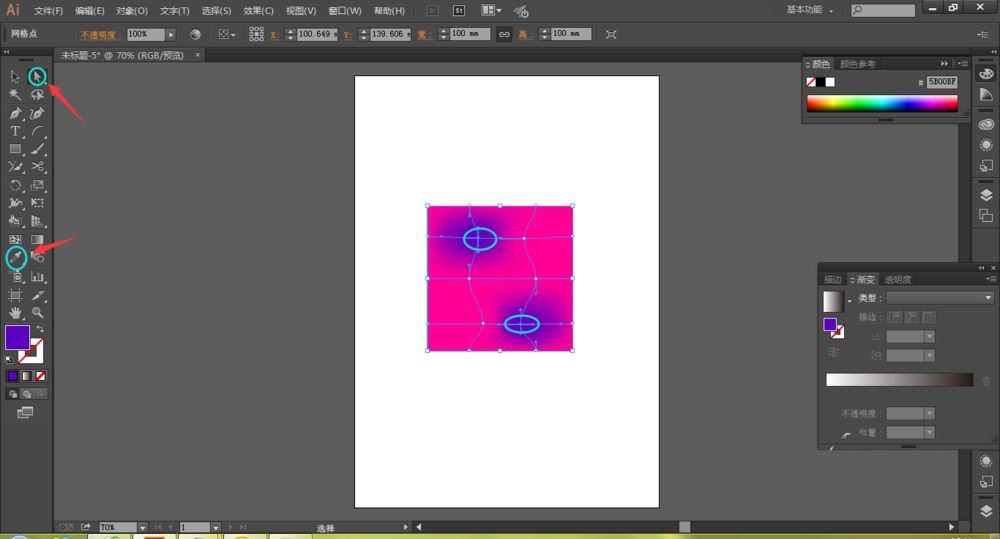The height and width of the screenshot is (539, 1000).
Task: Open the 编辑(E) menu
Action: click(89, 11)
